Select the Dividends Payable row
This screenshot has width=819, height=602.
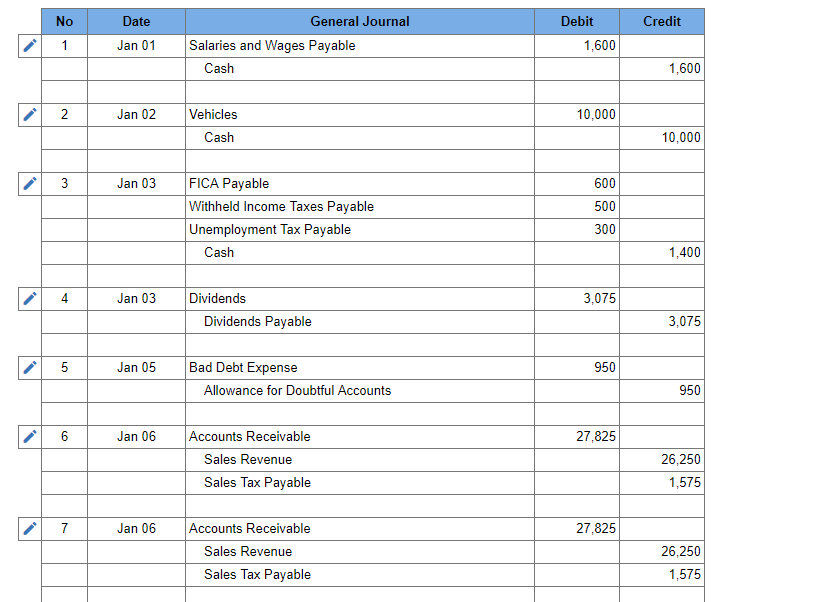(x=360, y=322)
